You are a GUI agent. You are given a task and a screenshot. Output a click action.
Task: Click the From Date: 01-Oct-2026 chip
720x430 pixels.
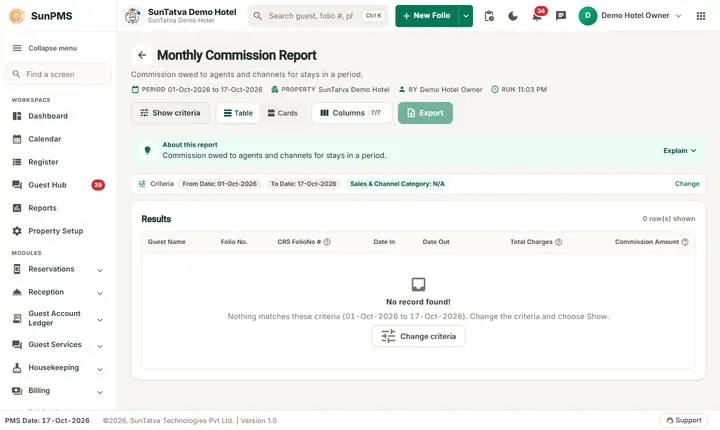tap(219, 184)
